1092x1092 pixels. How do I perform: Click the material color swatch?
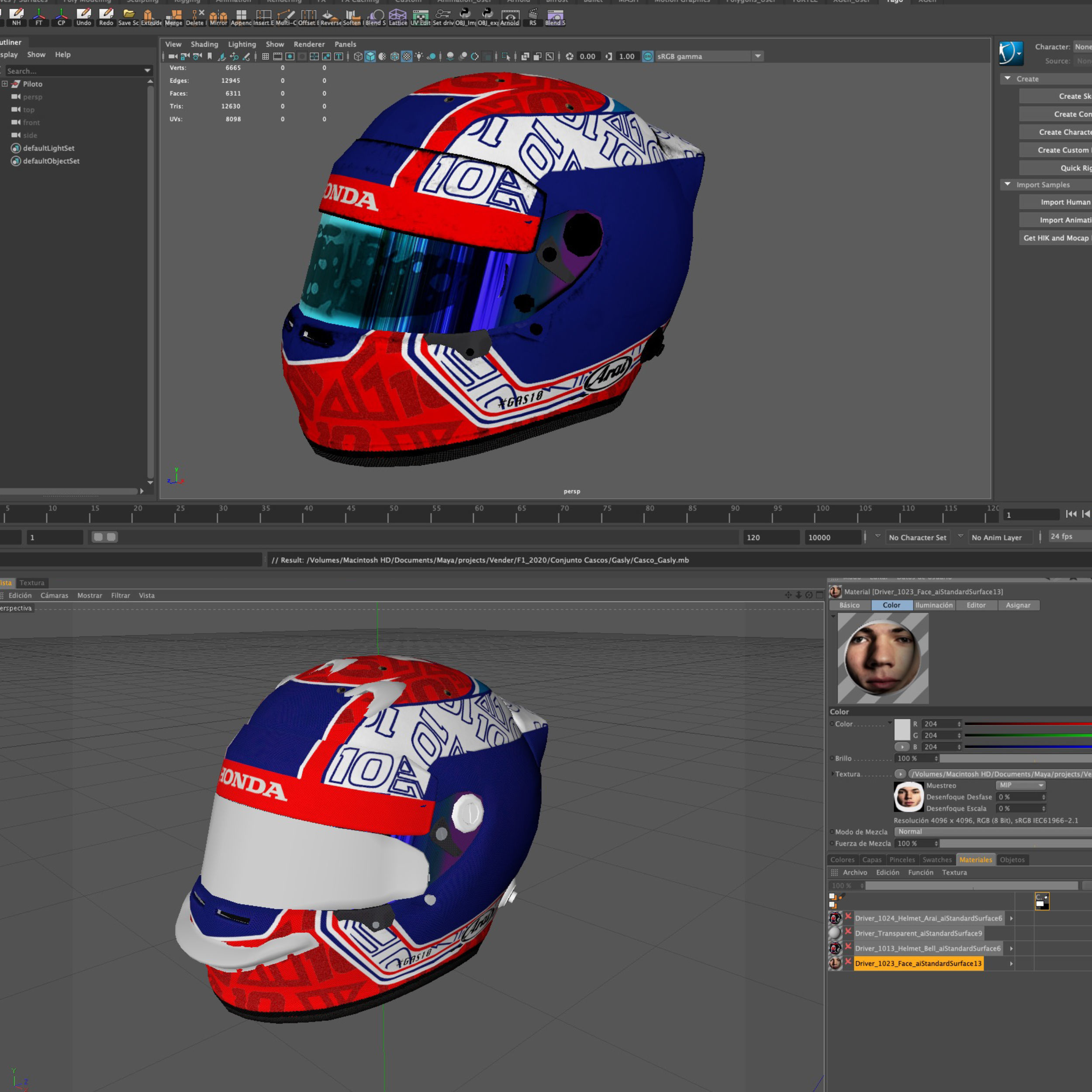[x=902, y=730]
